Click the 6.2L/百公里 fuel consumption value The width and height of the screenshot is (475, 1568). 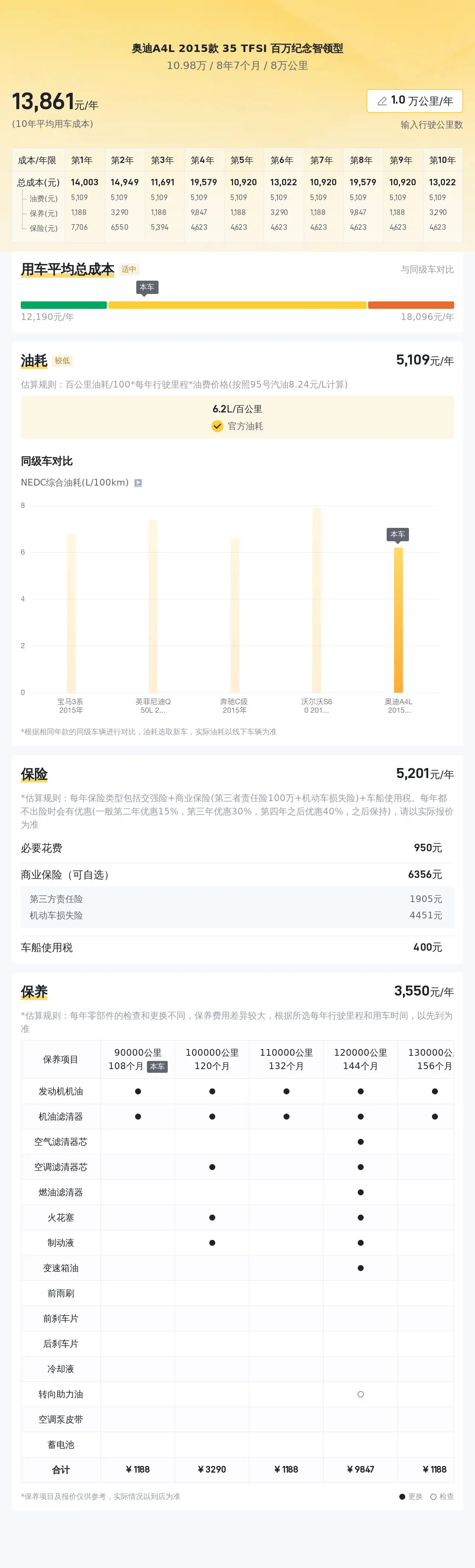click(x=237, y=409)
